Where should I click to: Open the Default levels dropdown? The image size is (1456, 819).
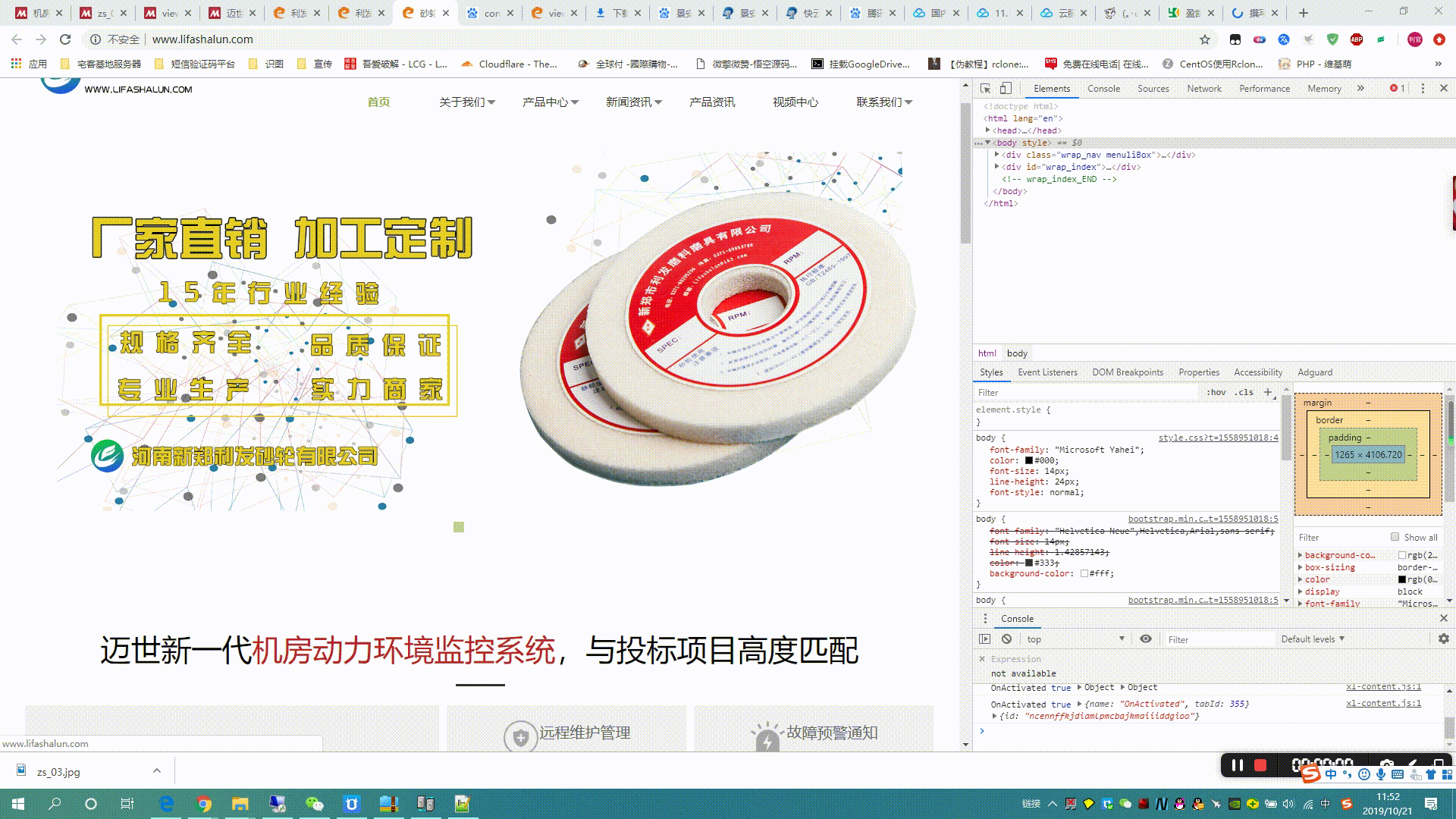point(1313,639)
